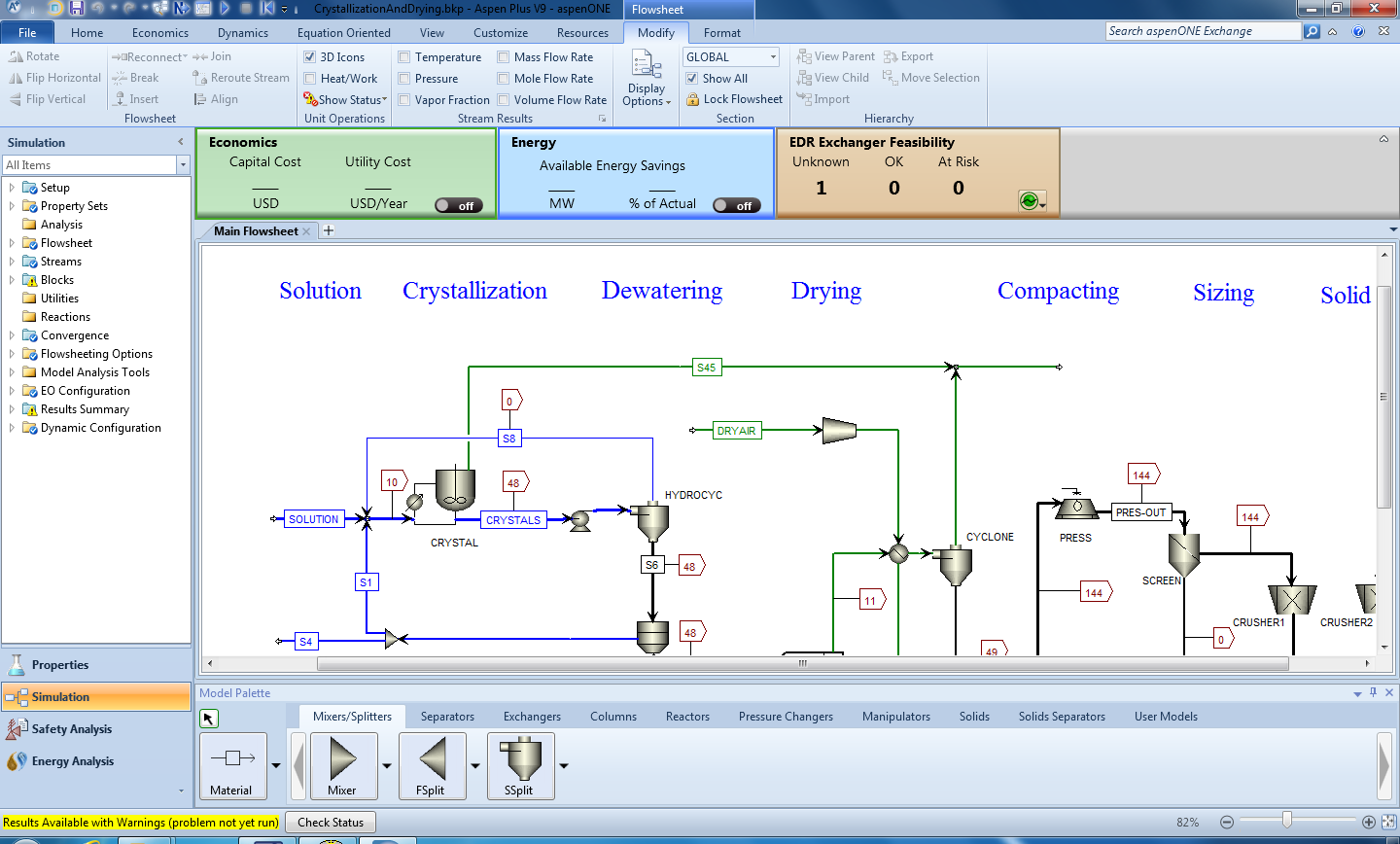
Task: Add a new flowsheet tab with plus
Action: click(x=329, y=230)
